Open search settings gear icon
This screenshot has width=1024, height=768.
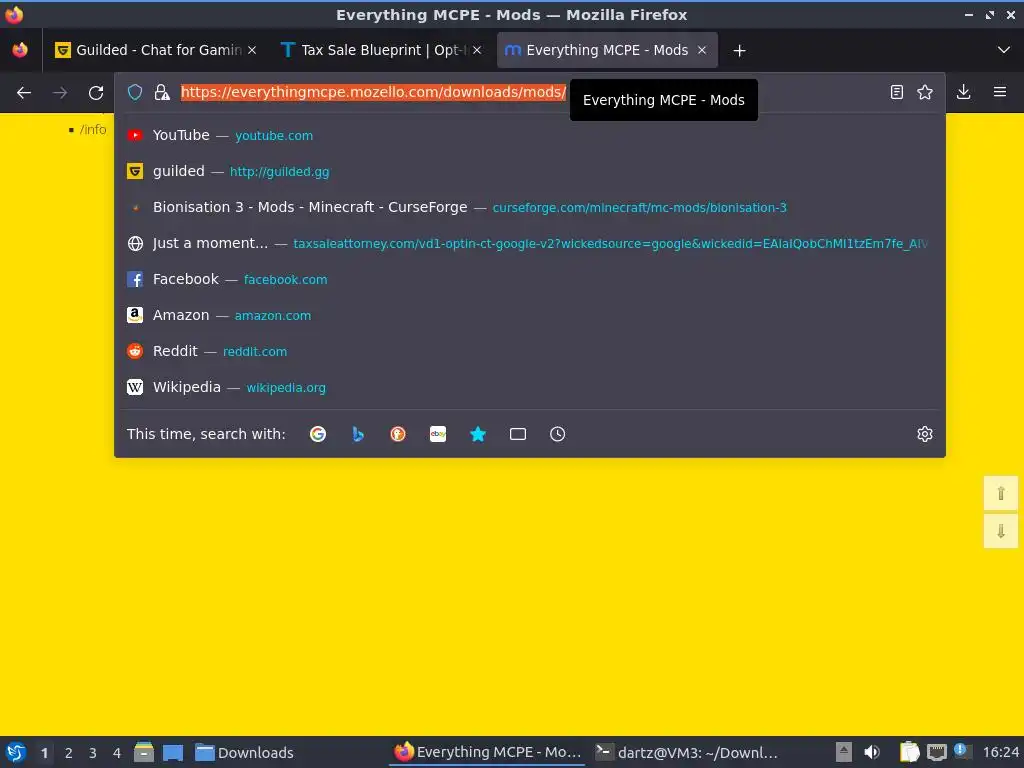(x=925, y=434)
